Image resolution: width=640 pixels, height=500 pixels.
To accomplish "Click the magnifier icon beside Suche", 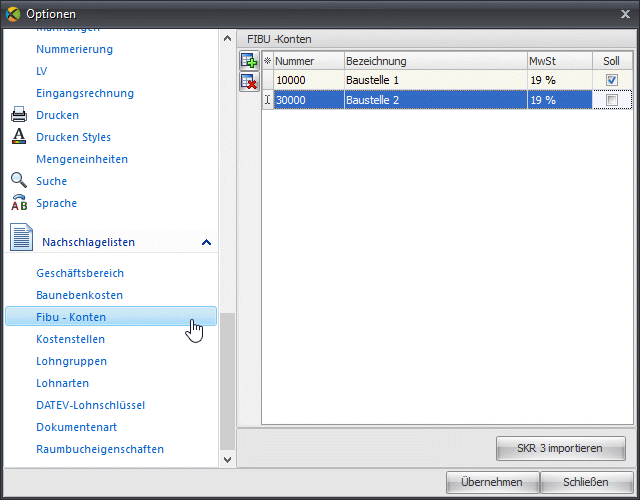I will (19, 180).
